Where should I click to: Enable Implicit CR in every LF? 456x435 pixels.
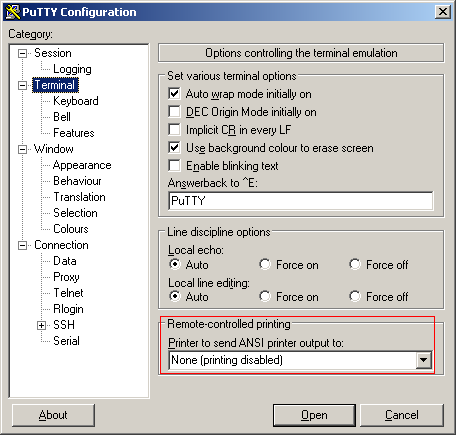(x=174, y=130)
